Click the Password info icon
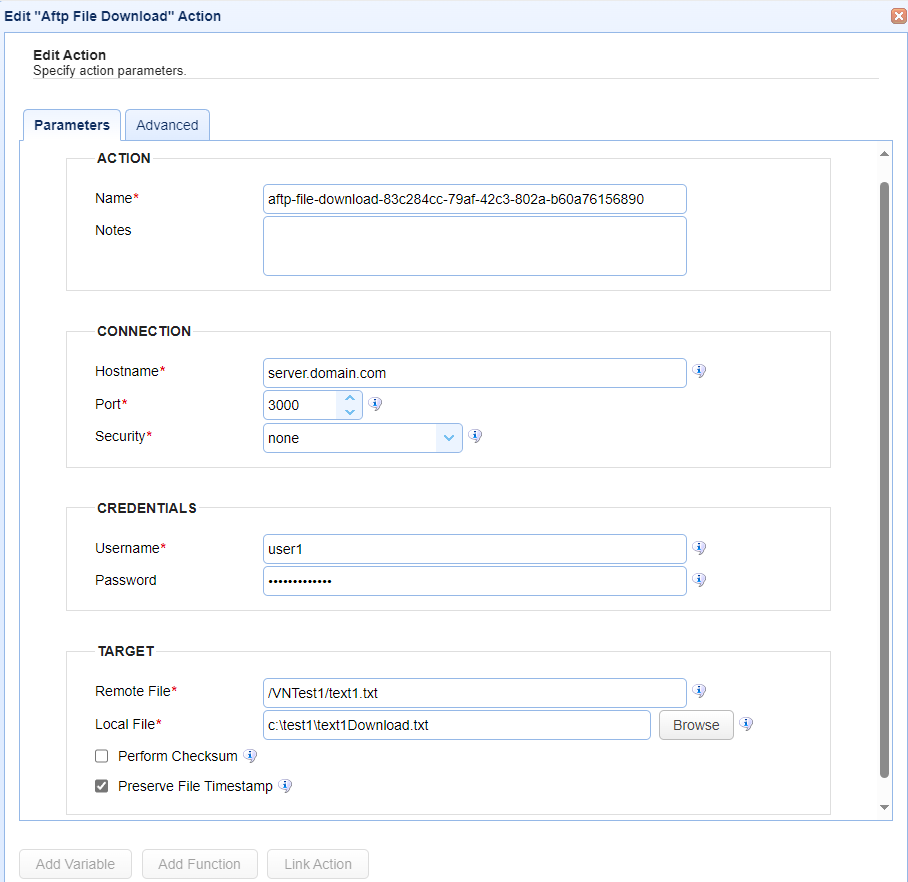Screen dimensions: 908x882 [699, 579]
